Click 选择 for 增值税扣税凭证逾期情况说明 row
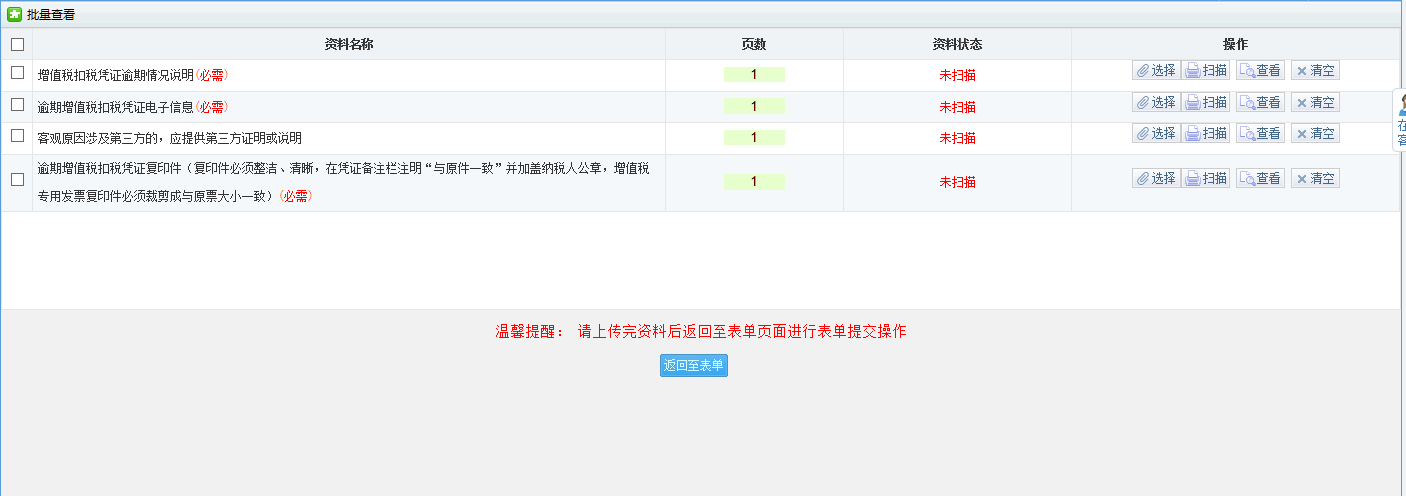This screenshot has height=496, width=1406. tap(1156, 71)
